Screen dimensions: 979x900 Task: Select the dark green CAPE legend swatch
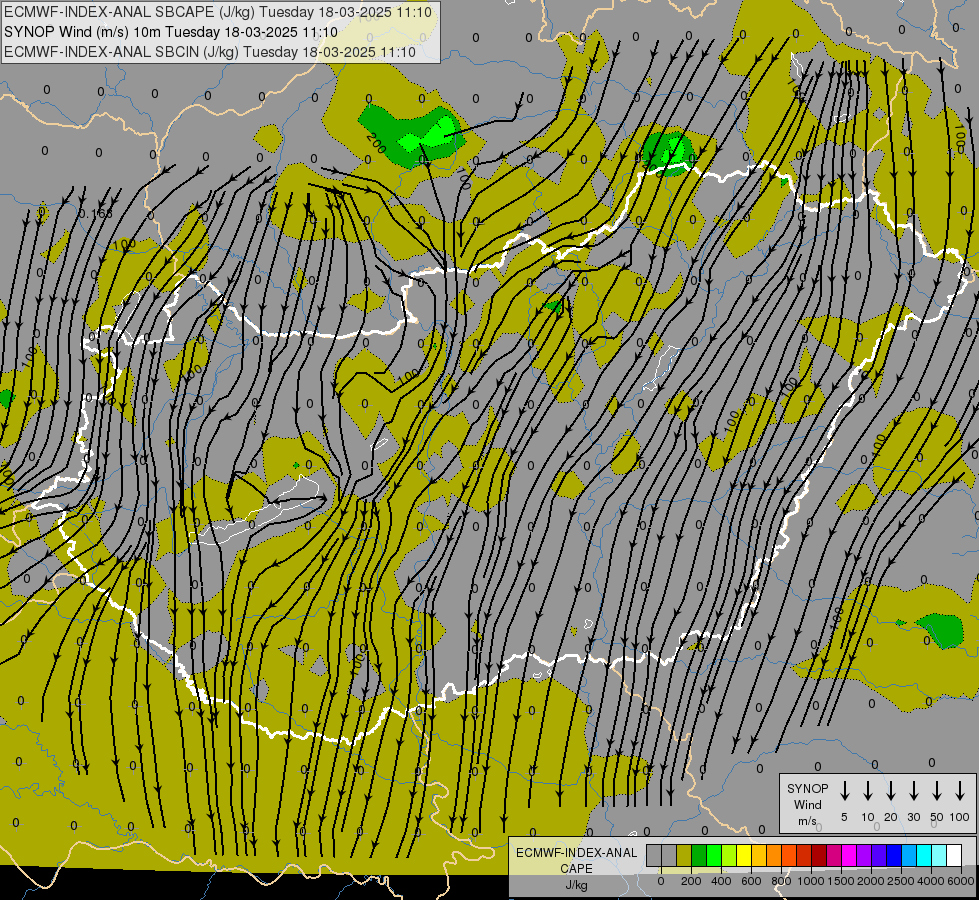coord(699,856)
